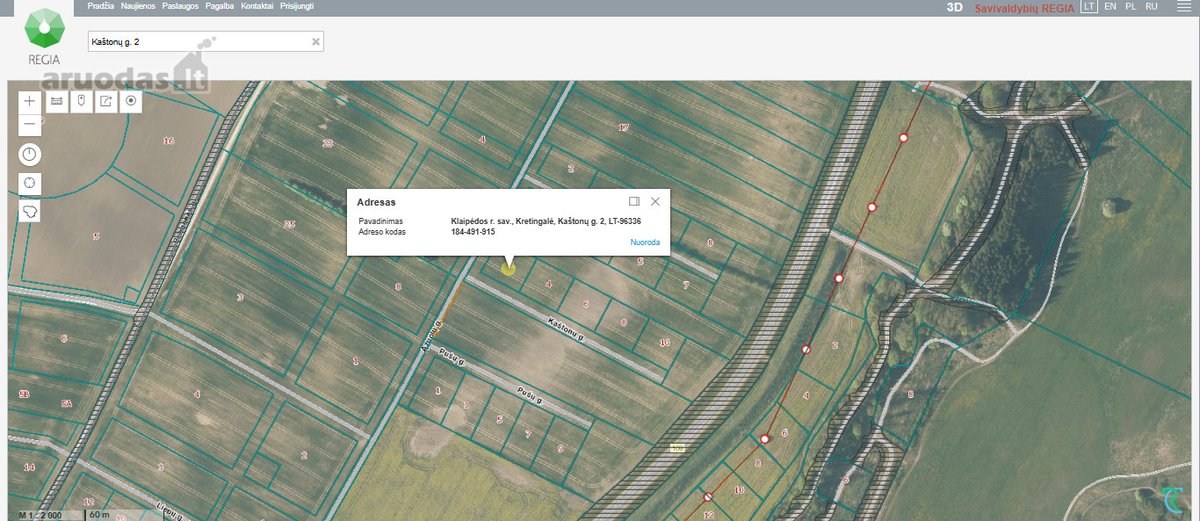The image size is (1200, 521).
Task: Open the Kontaktai menu item
Action: tap(258, 6)
